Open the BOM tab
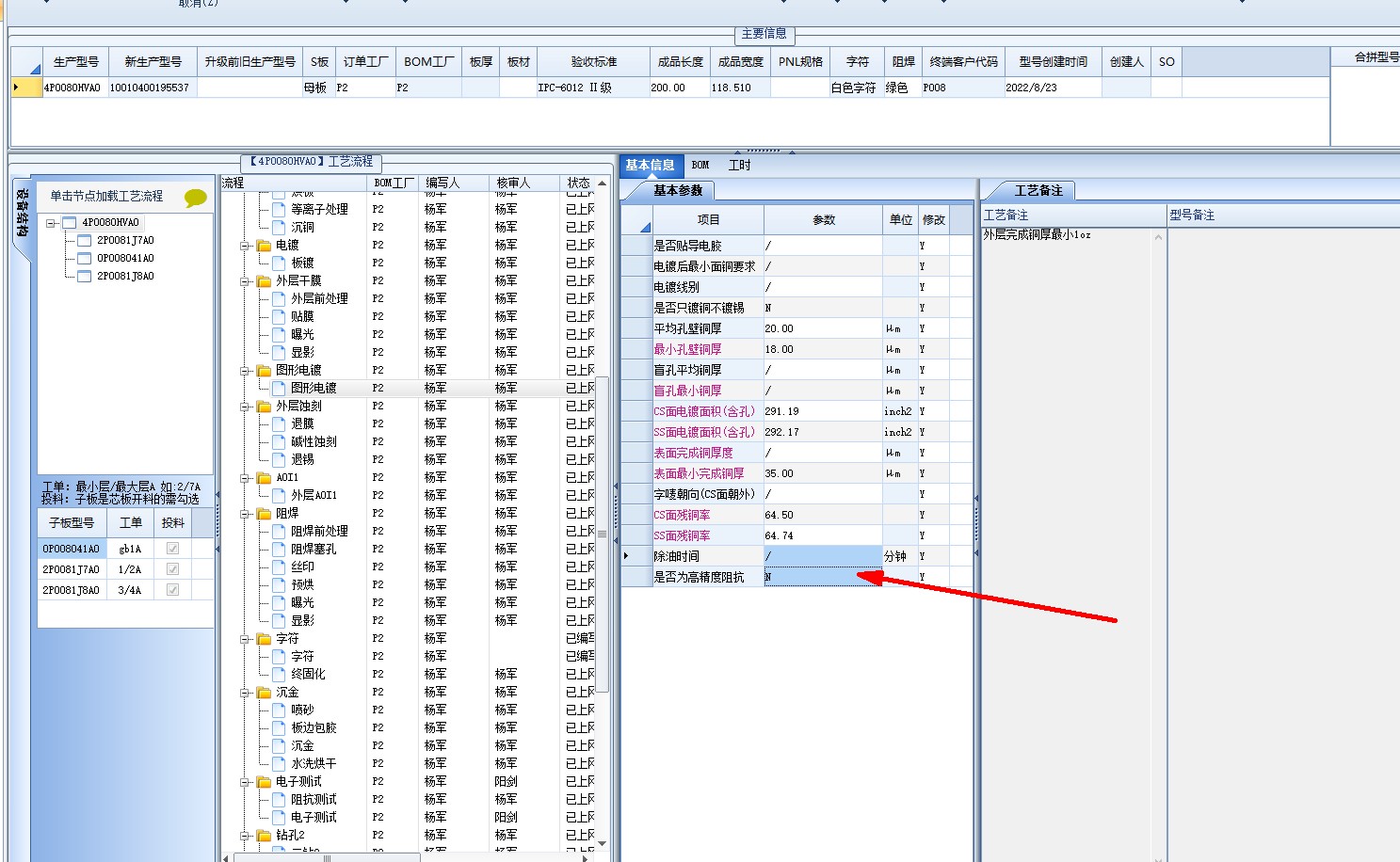 coord(700,165)
